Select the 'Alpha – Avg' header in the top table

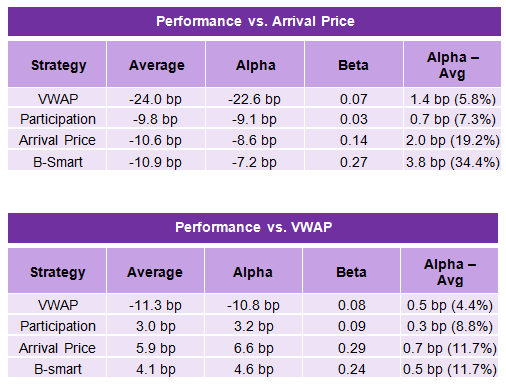(453, 64)
